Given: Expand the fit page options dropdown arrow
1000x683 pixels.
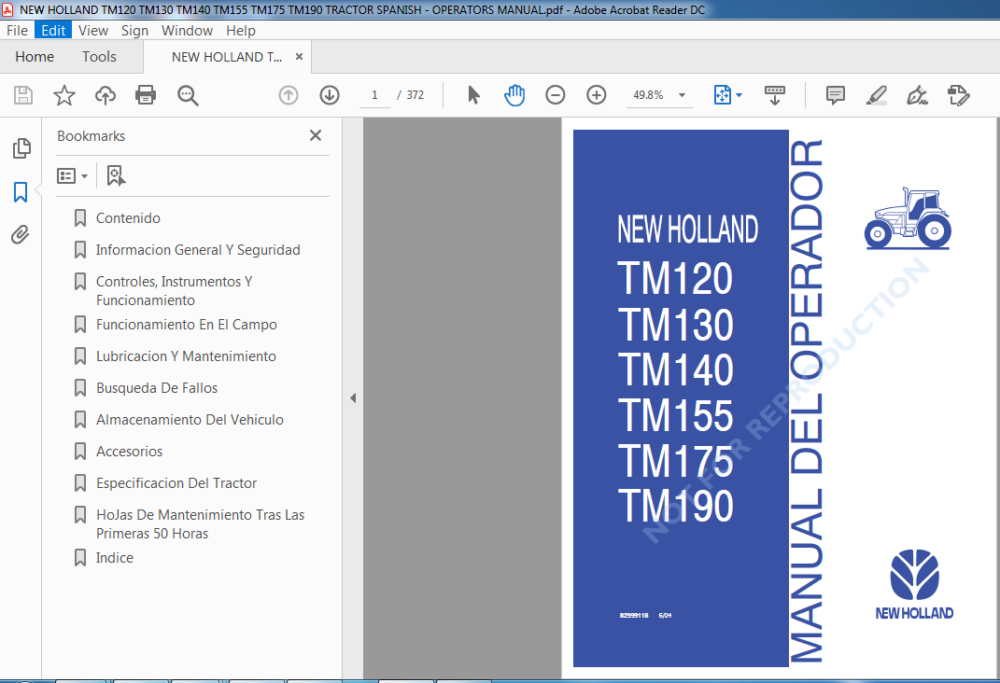Looking at the screenshot, I should (739, 95).
